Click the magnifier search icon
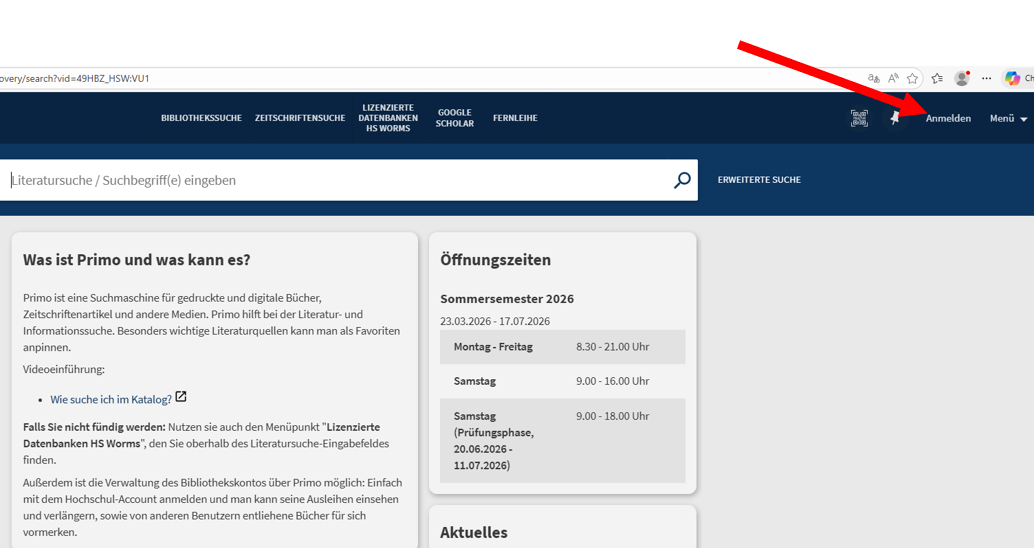The width and height of the screenshot is (1034, 548). coord(682,180)
